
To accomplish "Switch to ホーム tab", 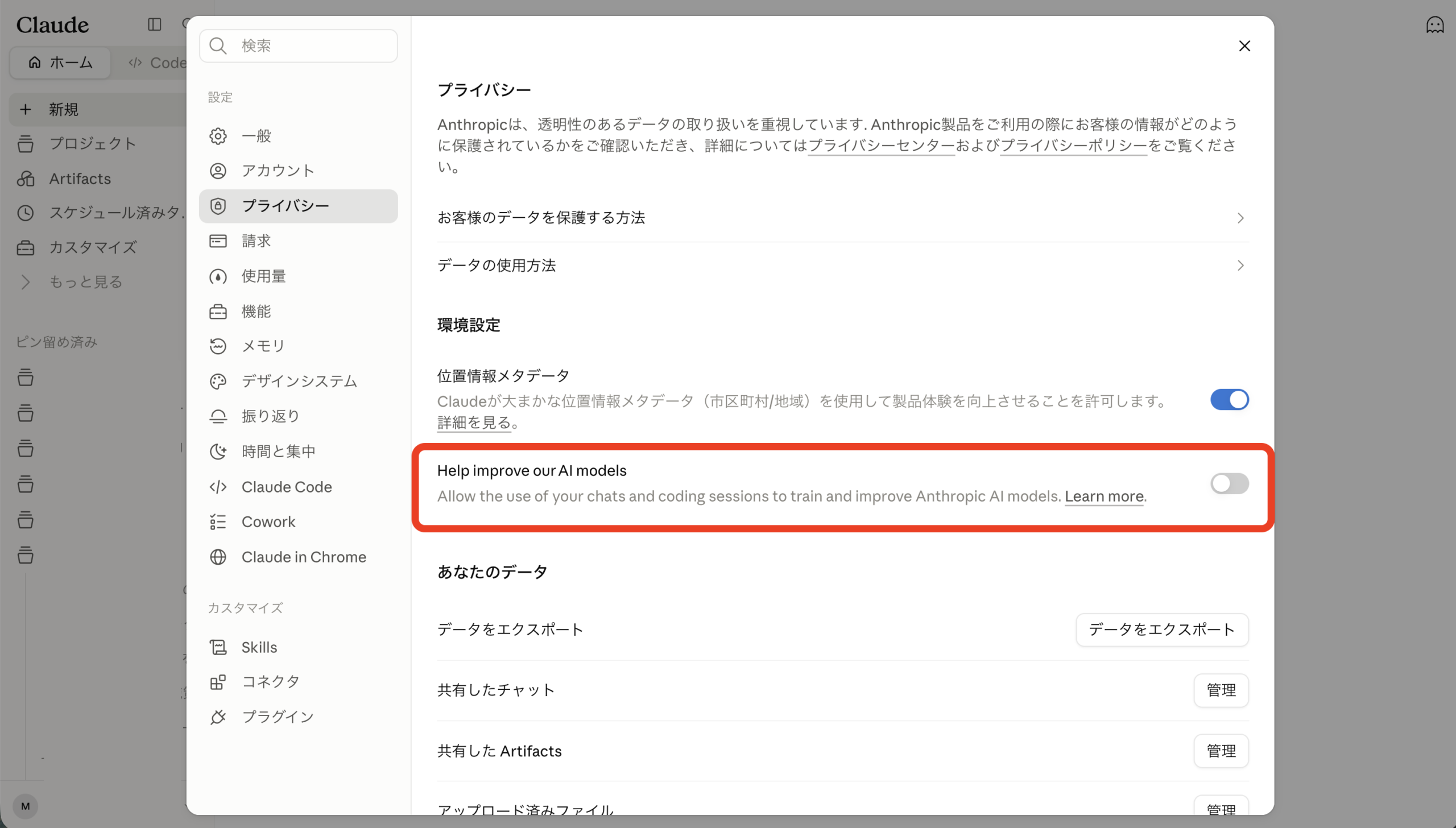I will coord(60,63).
